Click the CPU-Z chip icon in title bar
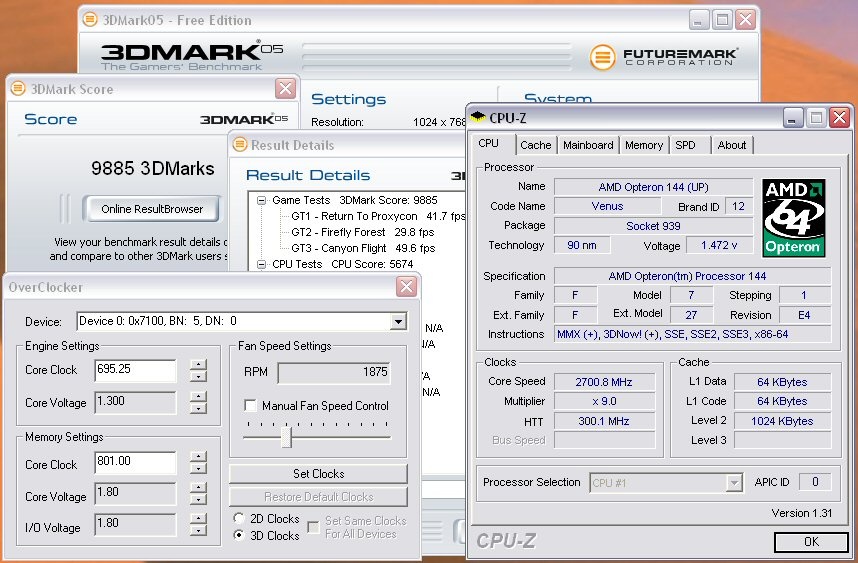858x563 pixels. [x=478, y=117]
